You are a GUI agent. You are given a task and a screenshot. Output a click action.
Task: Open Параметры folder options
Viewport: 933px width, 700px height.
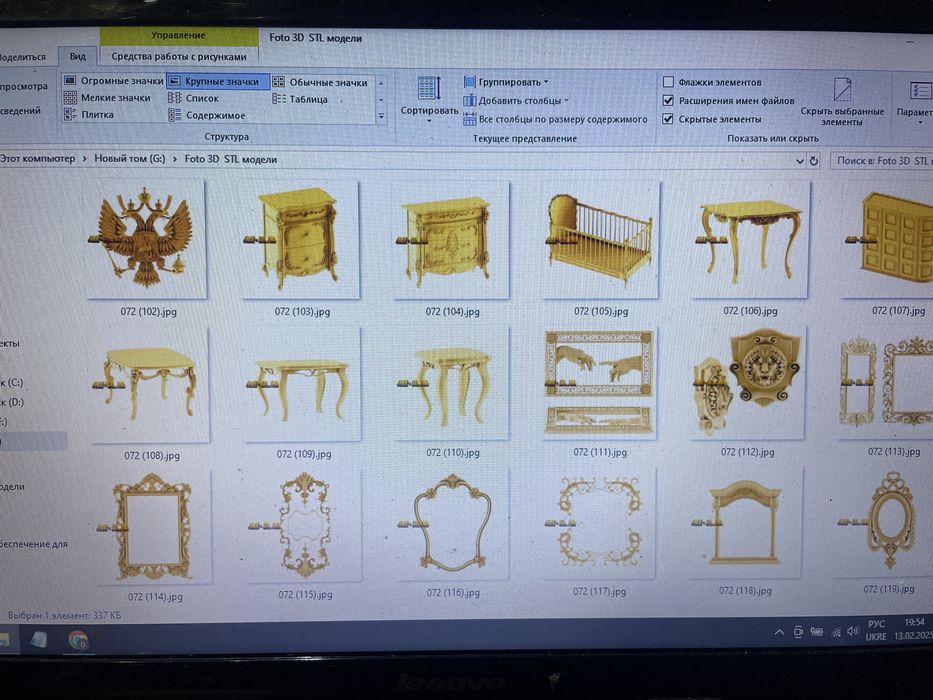click(916, 101)
